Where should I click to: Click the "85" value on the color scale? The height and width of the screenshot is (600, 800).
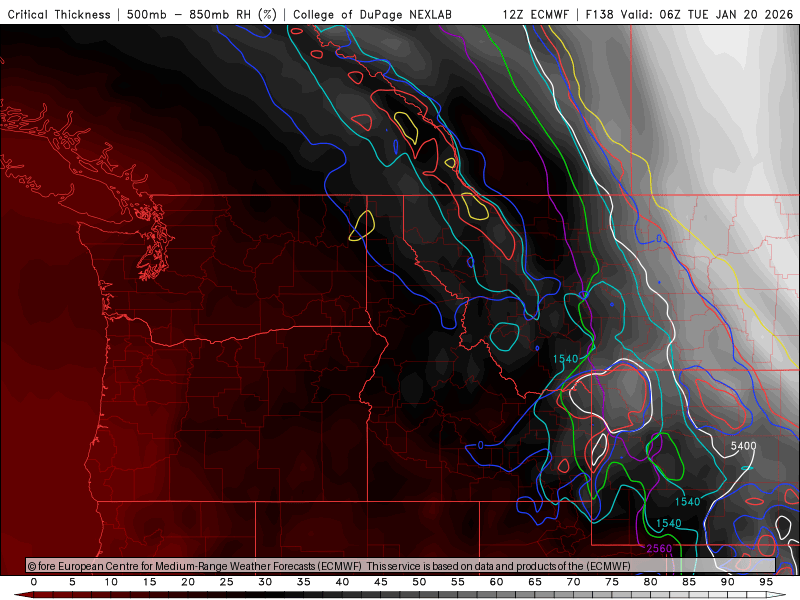pos(689,582)
